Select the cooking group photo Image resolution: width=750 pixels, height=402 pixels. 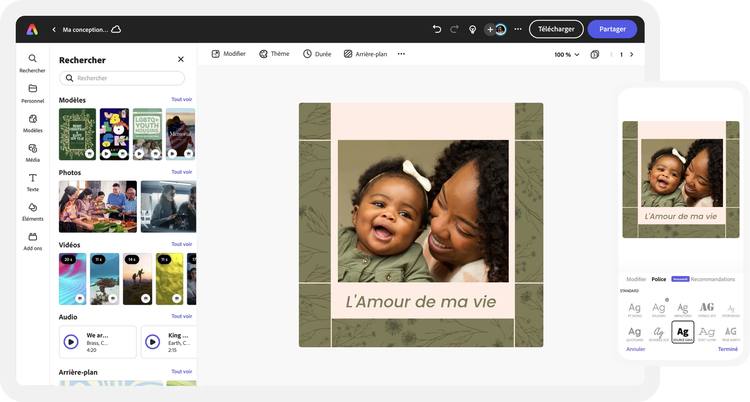[98, 206]
